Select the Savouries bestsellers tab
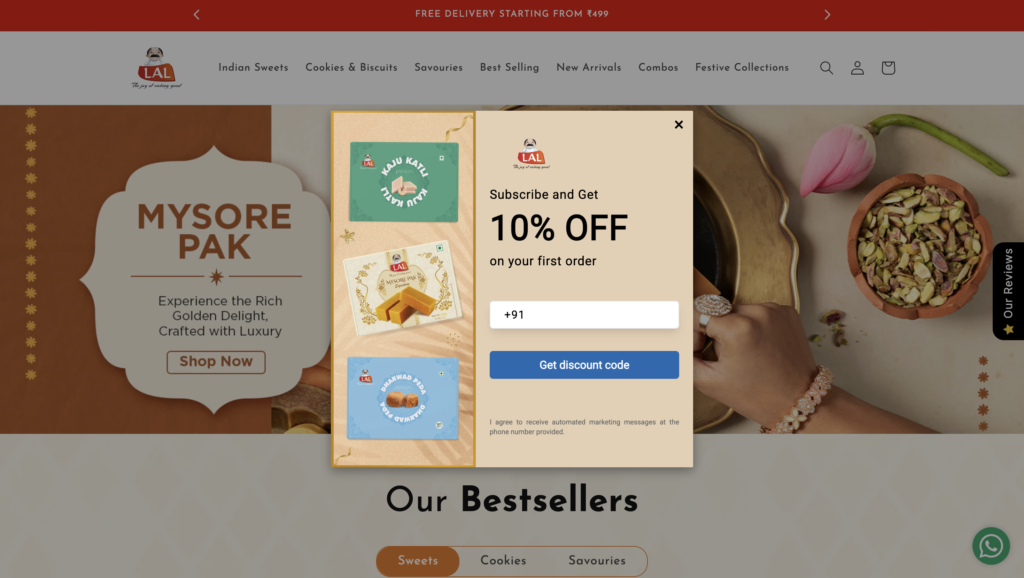Image resolution: width=1024 pixels, height=578 pixels. tap(596, 561)
